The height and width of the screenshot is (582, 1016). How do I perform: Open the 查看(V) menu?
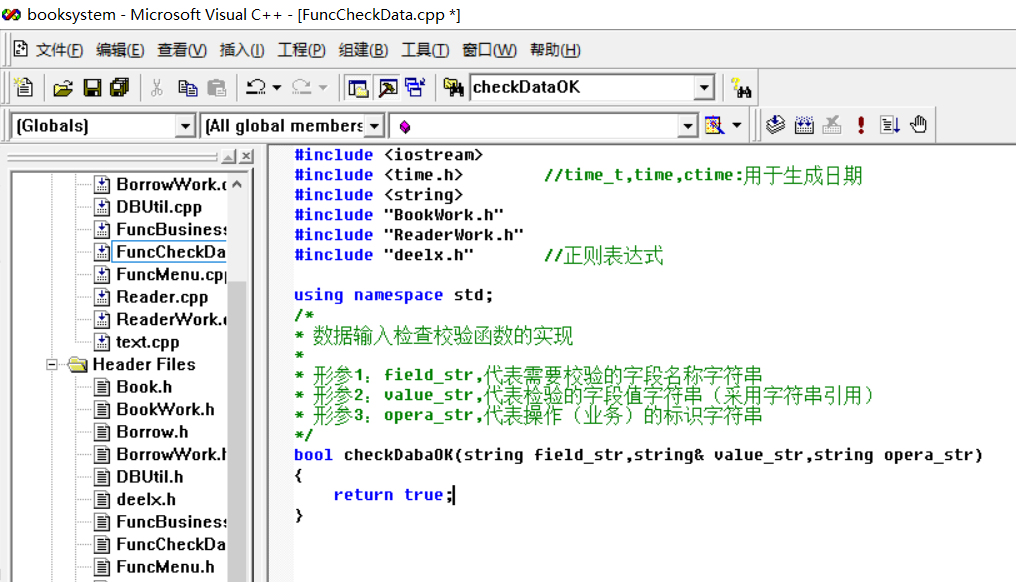[x=181, y=50]
